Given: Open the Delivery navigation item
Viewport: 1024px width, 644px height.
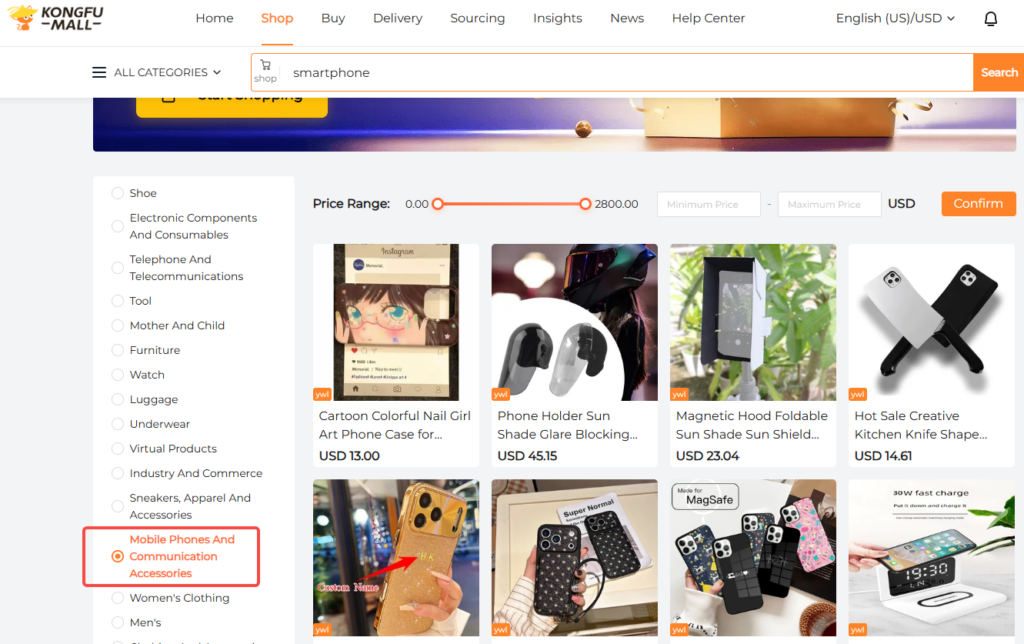Looking at the screenshot, I should [397, 18].
